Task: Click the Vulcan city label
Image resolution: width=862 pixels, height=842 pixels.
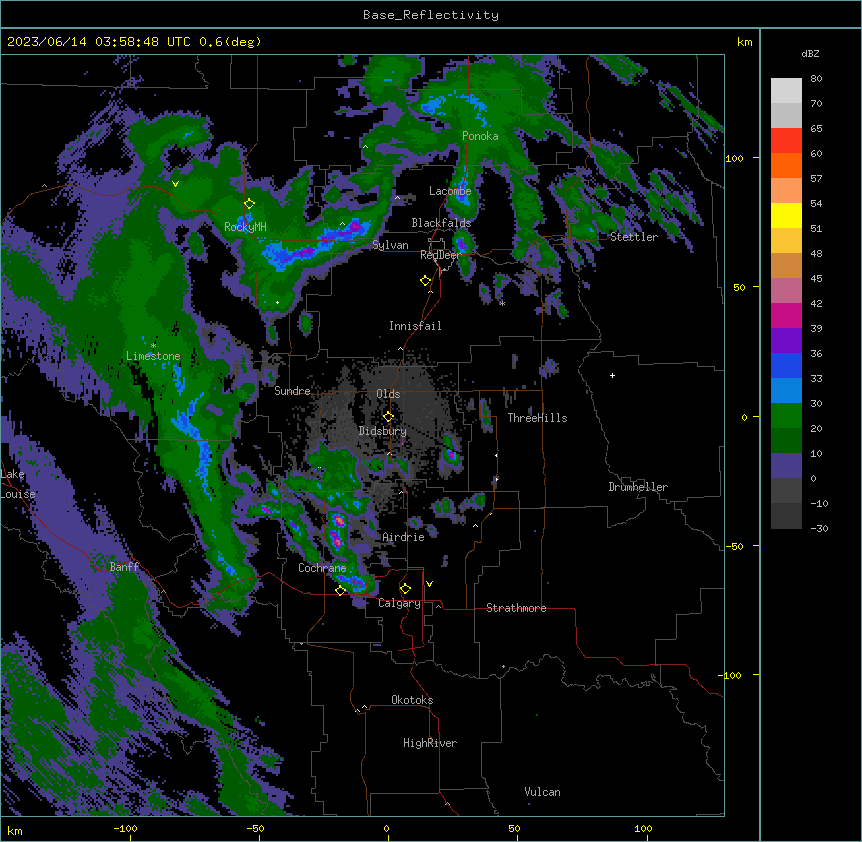Action: pyautogui.click(x=543, y=792)
